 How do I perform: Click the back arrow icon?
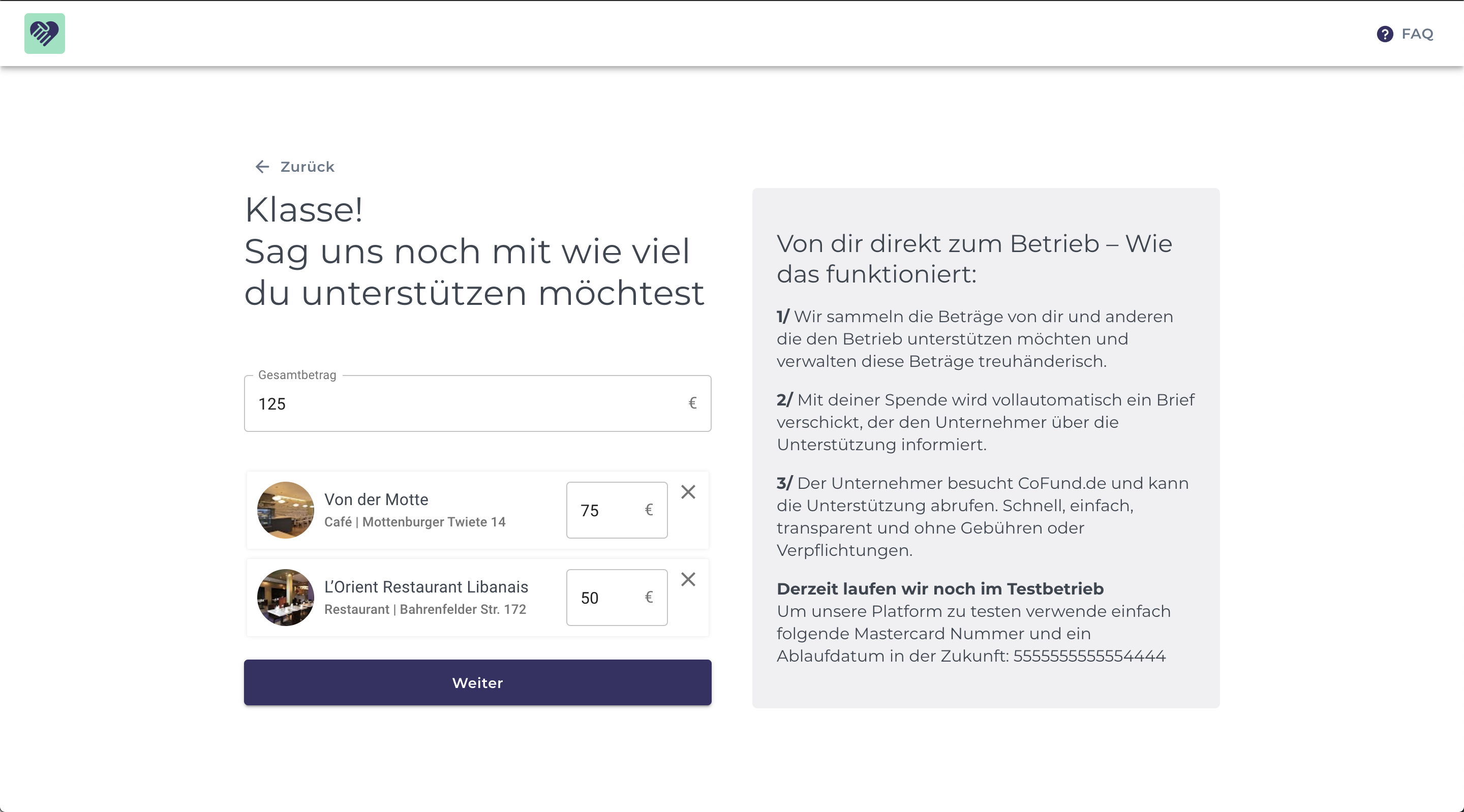[262, 167]
